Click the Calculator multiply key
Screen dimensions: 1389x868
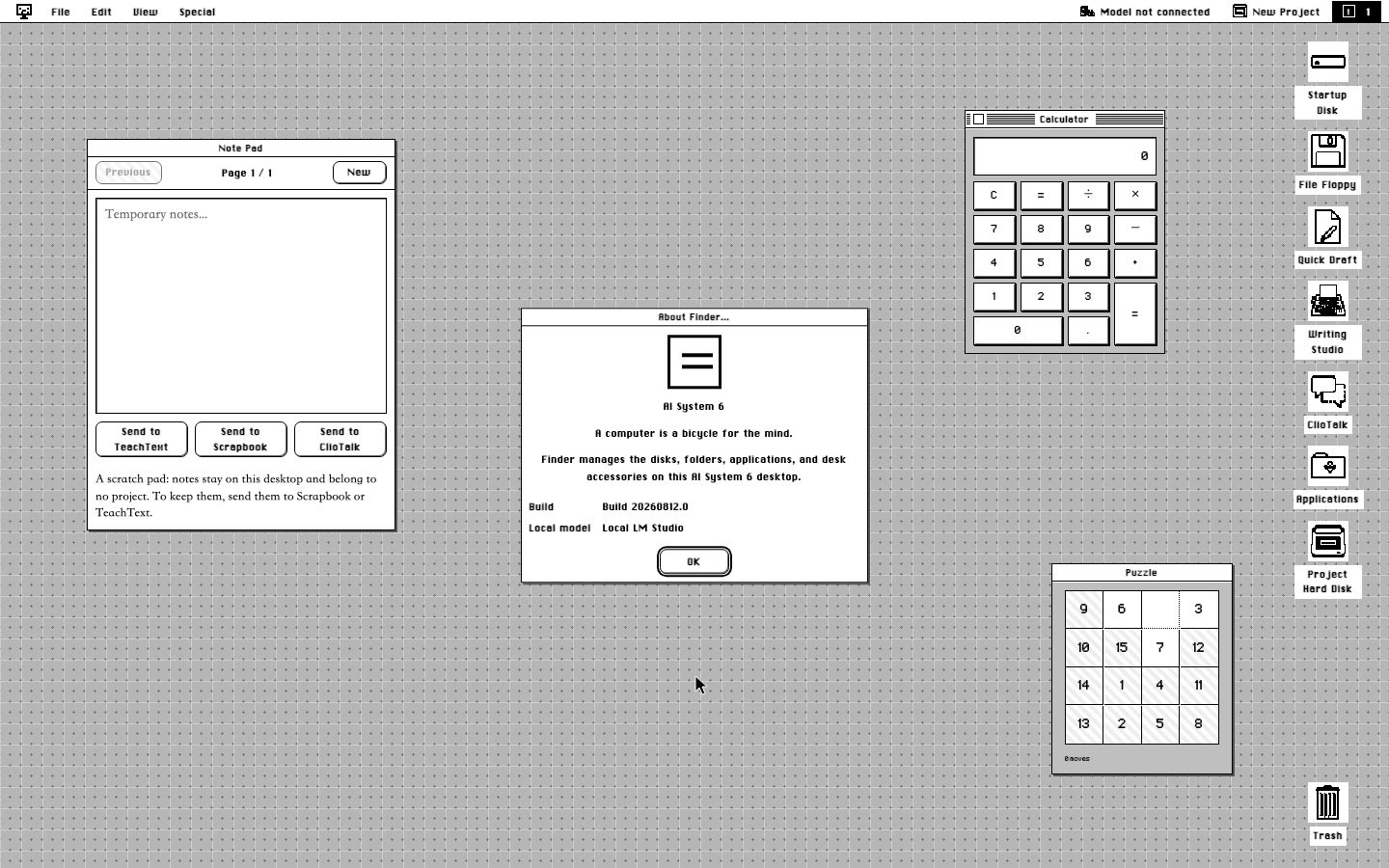point(1135,195)
